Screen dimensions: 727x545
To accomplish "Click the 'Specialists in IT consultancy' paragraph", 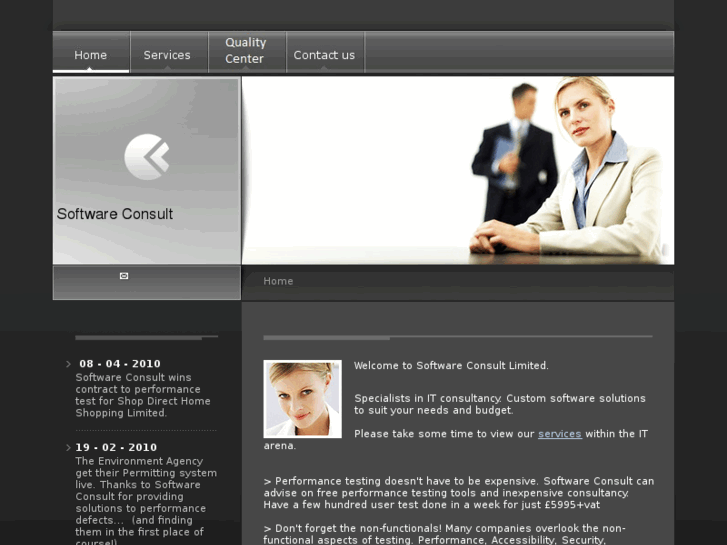I will pos(500,404).
